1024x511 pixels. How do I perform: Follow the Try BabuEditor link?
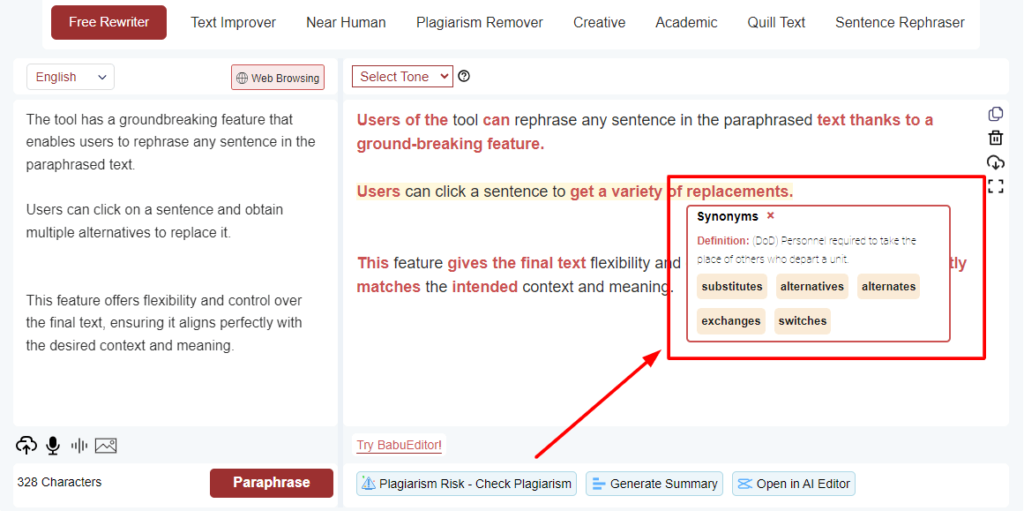pos(399,445)
